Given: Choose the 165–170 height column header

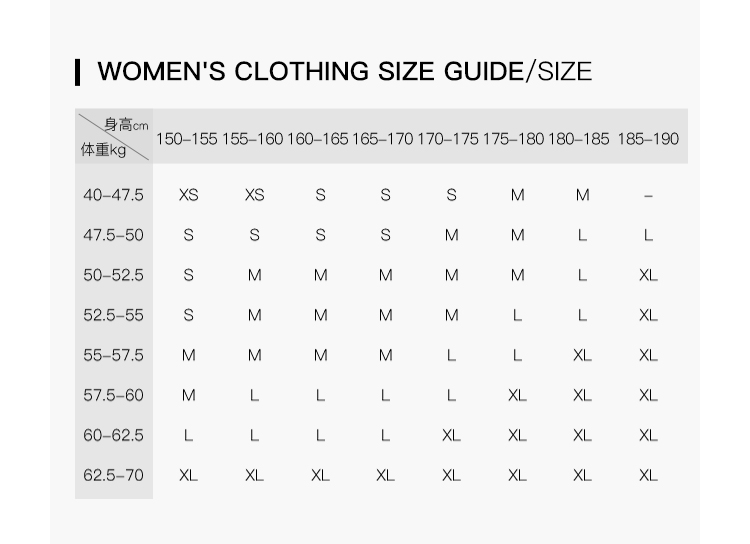Looking at the screenshot, I should pyautogui.click(x=383, y=139).
